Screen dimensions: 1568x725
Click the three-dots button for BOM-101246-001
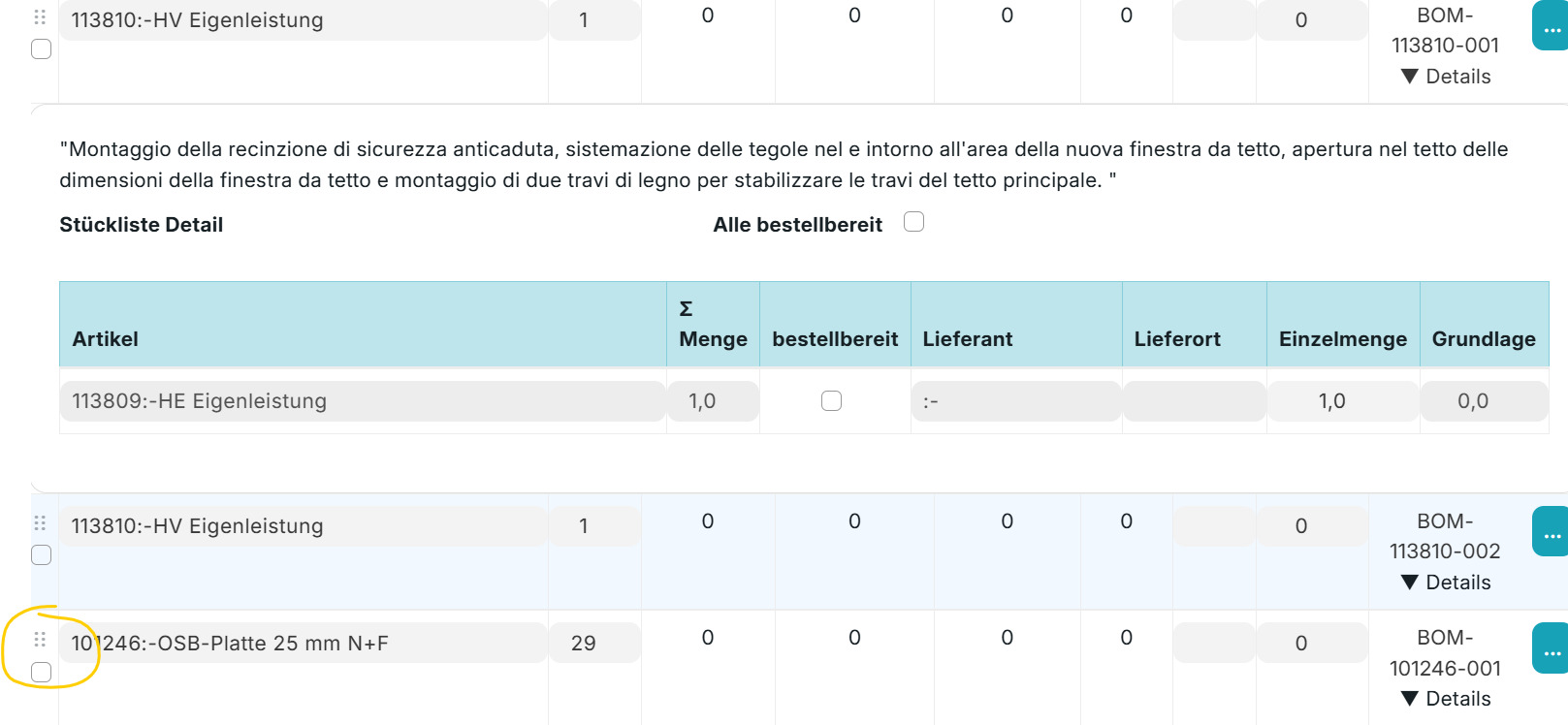pos(1551,649)
